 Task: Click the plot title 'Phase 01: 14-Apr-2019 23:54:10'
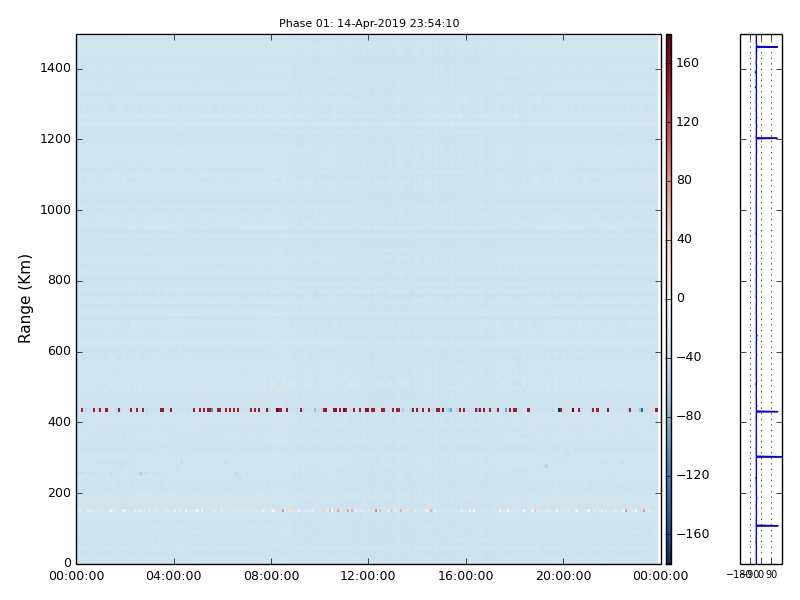369,23
